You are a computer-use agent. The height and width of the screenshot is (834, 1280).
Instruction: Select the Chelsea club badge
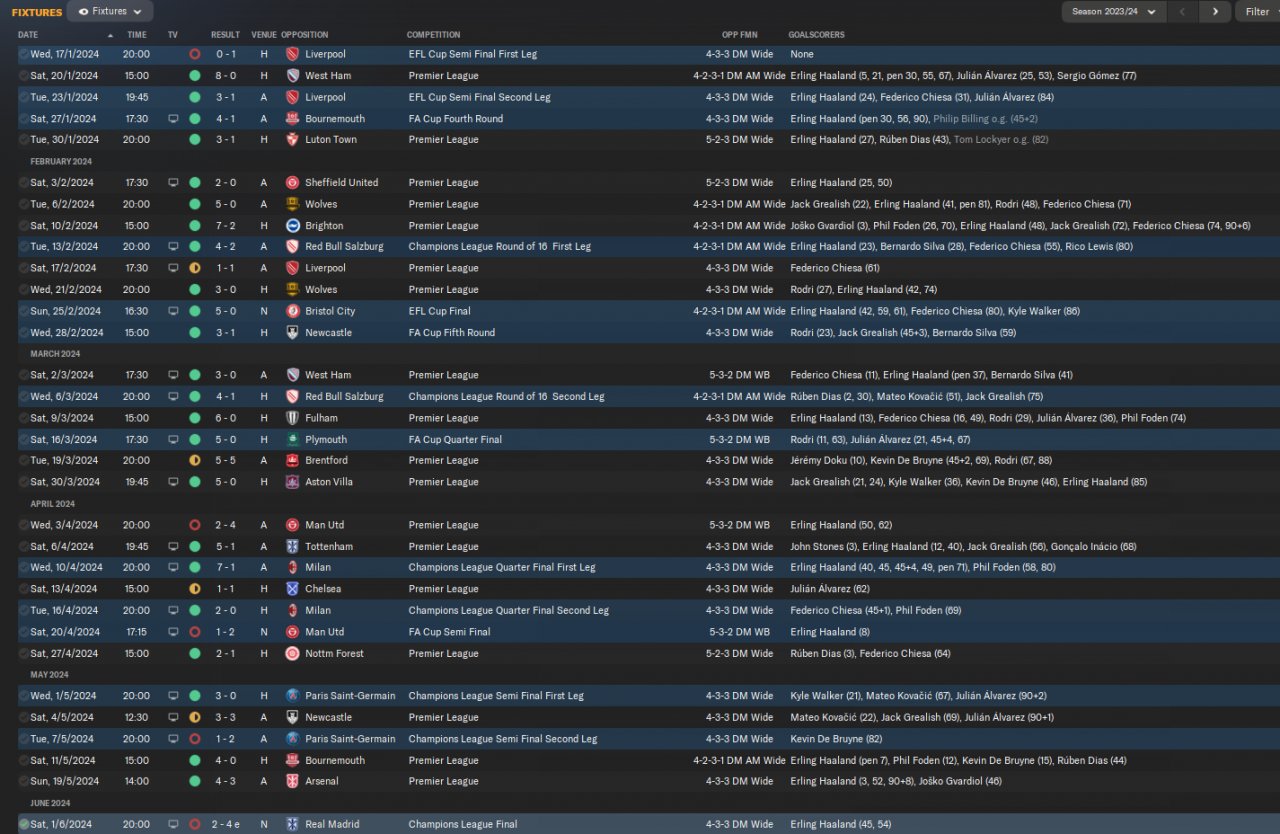click(x=292, y=589)
